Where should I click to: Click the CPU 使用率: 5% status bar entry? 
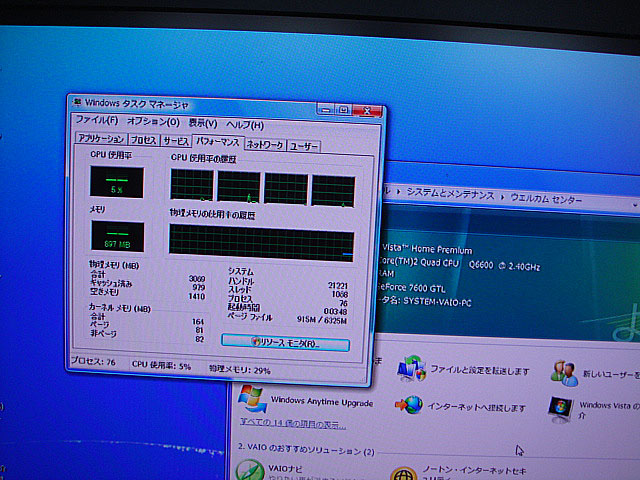coord(161,365)
